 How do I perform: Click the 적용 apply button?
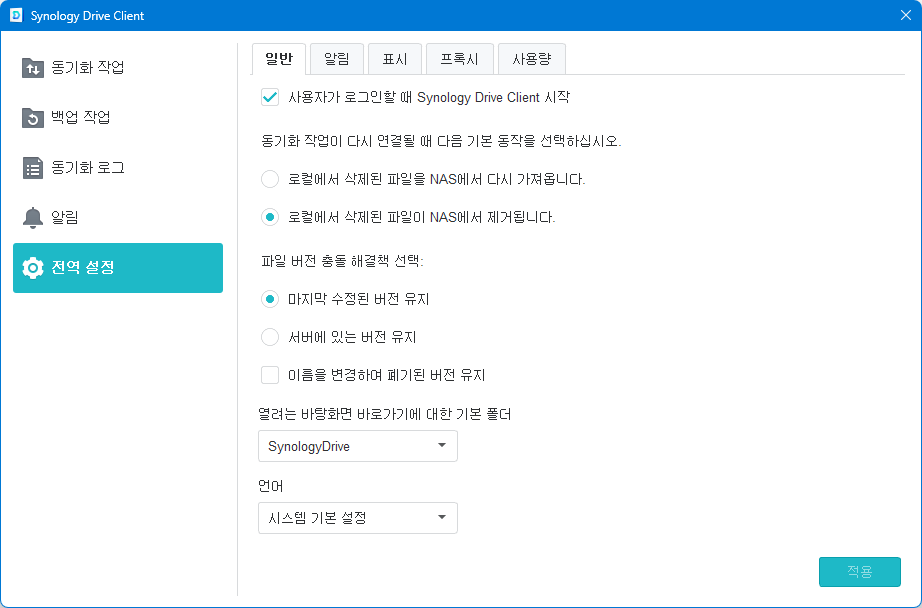coord(860,572)
